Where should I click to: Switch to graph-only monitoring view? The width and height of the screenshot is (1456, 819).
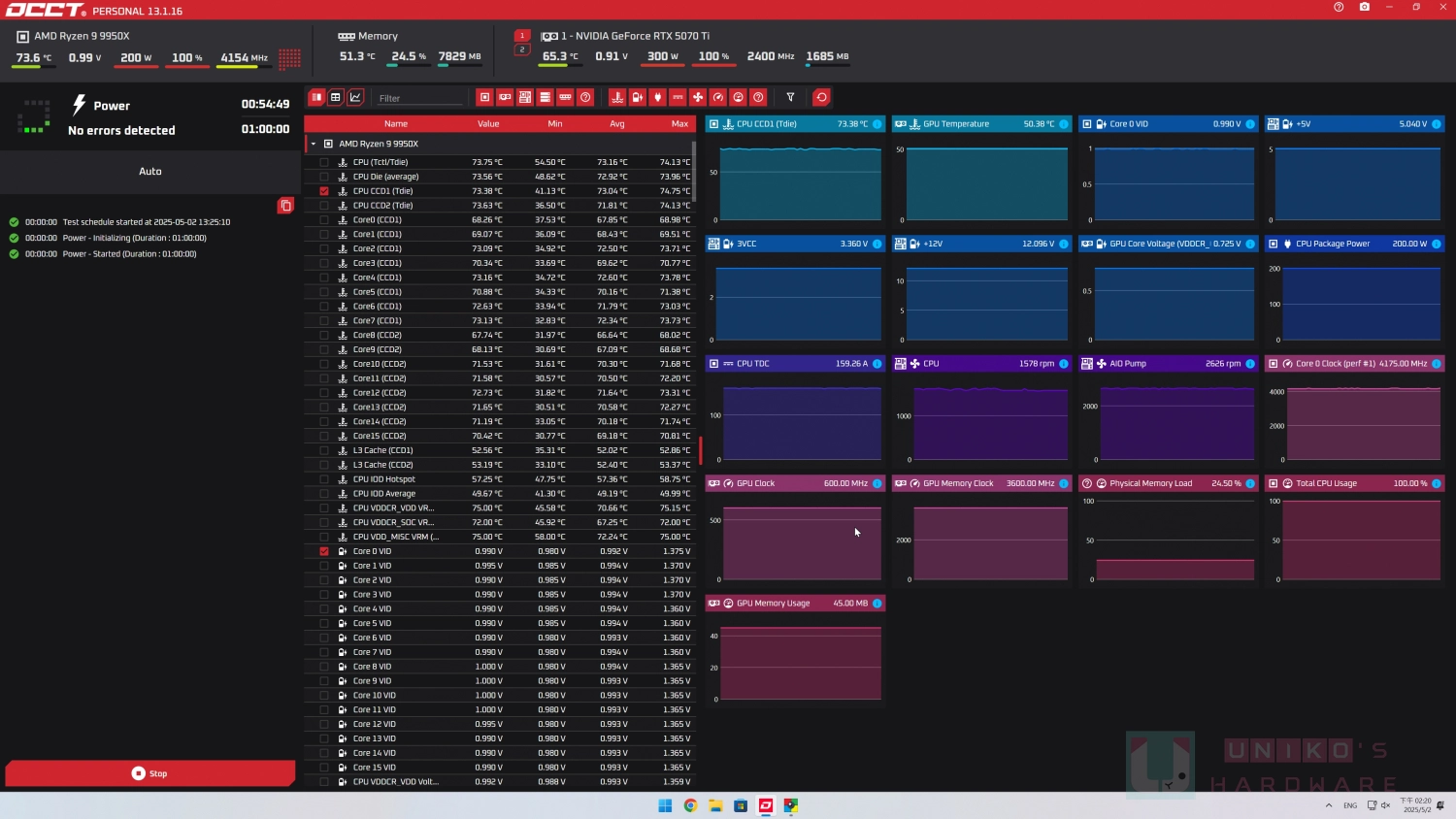355,97
